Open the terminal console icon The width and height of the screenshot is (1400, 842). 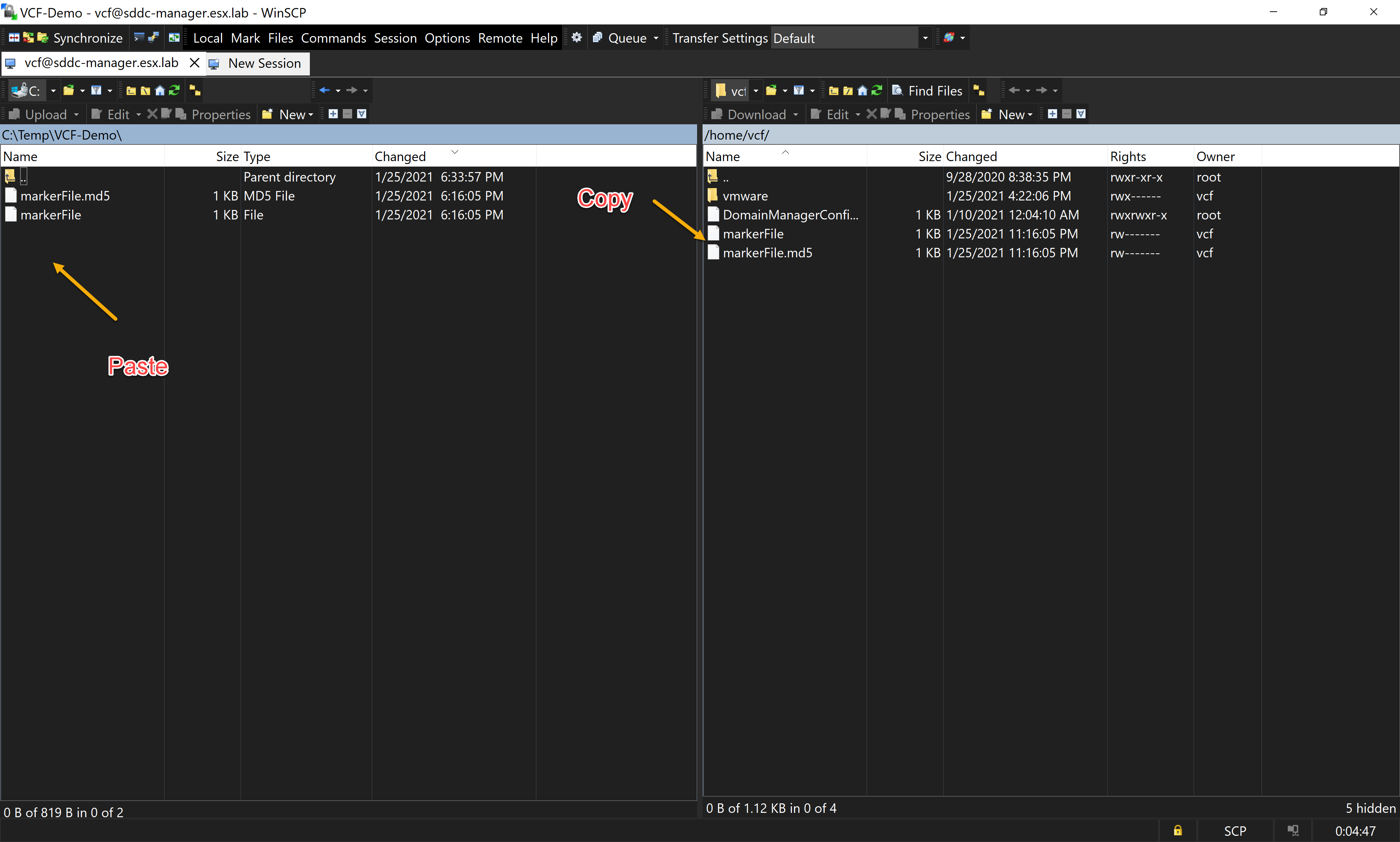point(139,38)
